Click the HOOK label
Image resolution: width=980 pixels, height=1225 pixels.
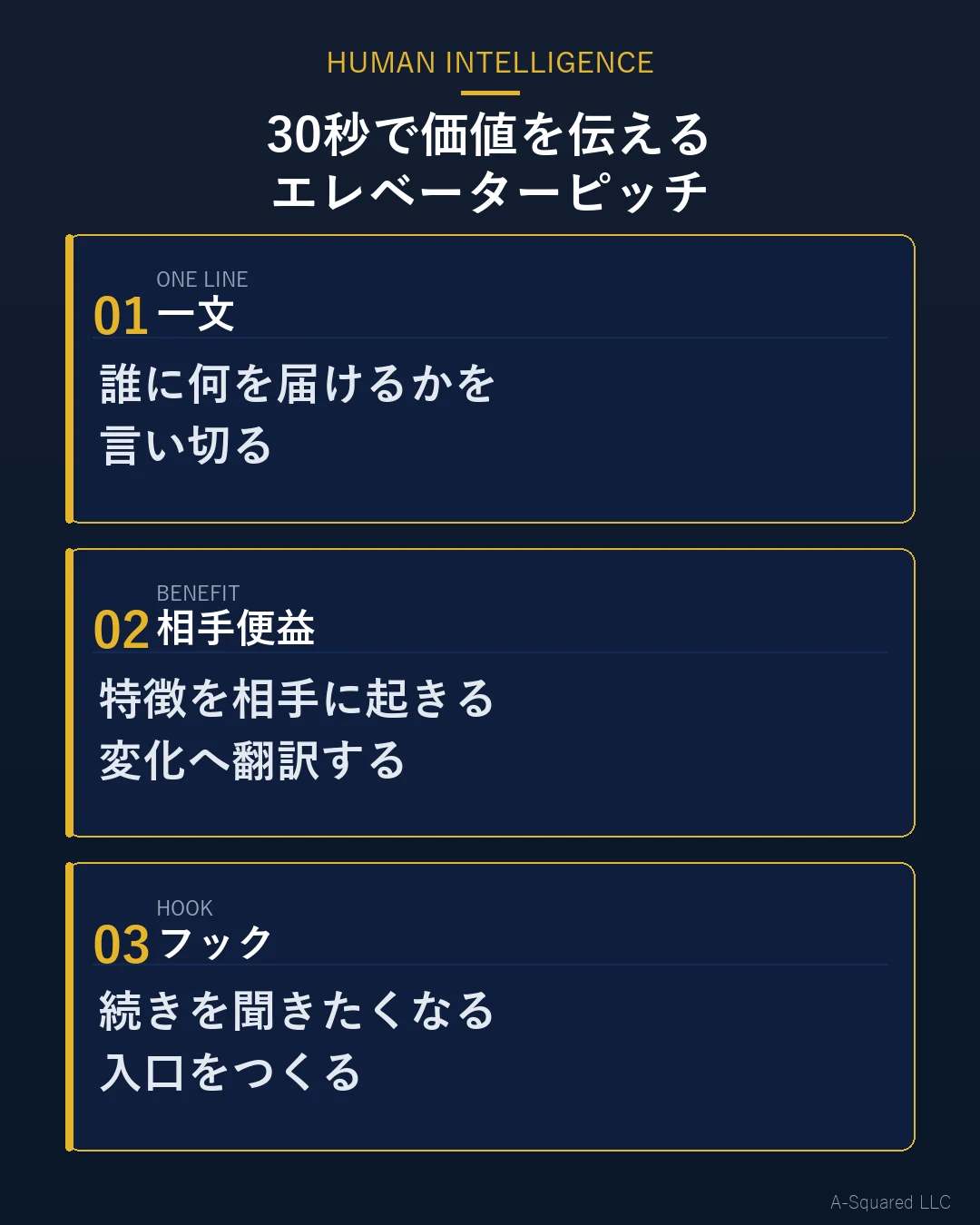pyautogui.click(x=184, y=908)
